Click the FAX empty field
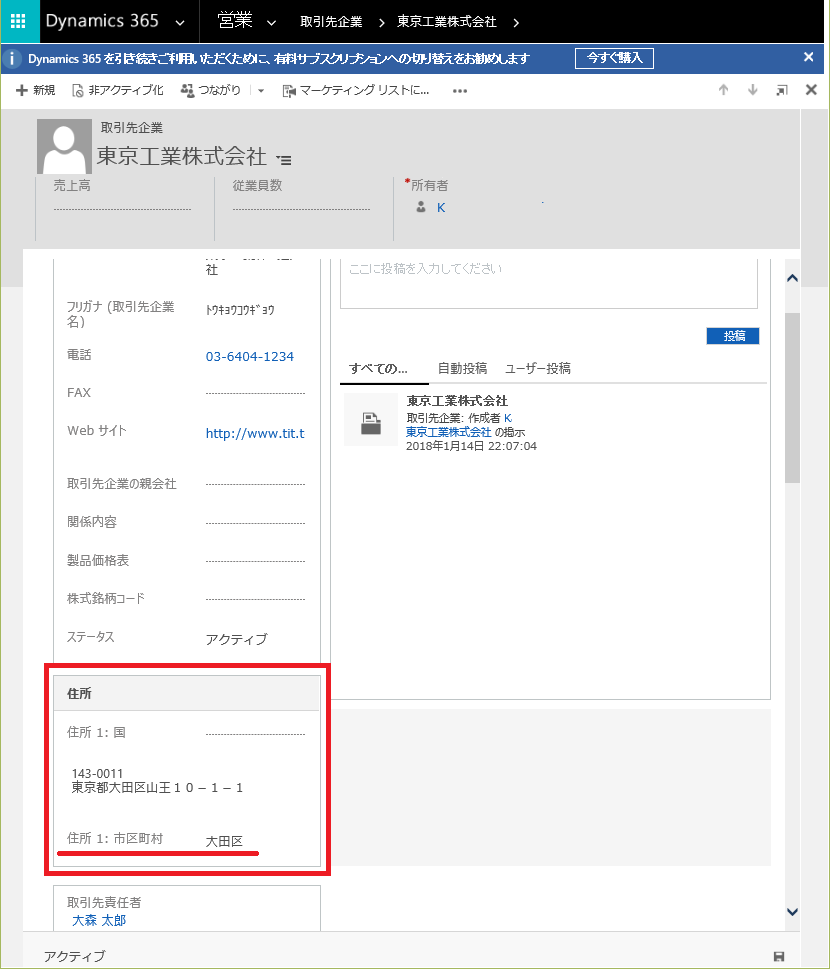The height and width of the screenshot is (969, 830). coord(255,393)
